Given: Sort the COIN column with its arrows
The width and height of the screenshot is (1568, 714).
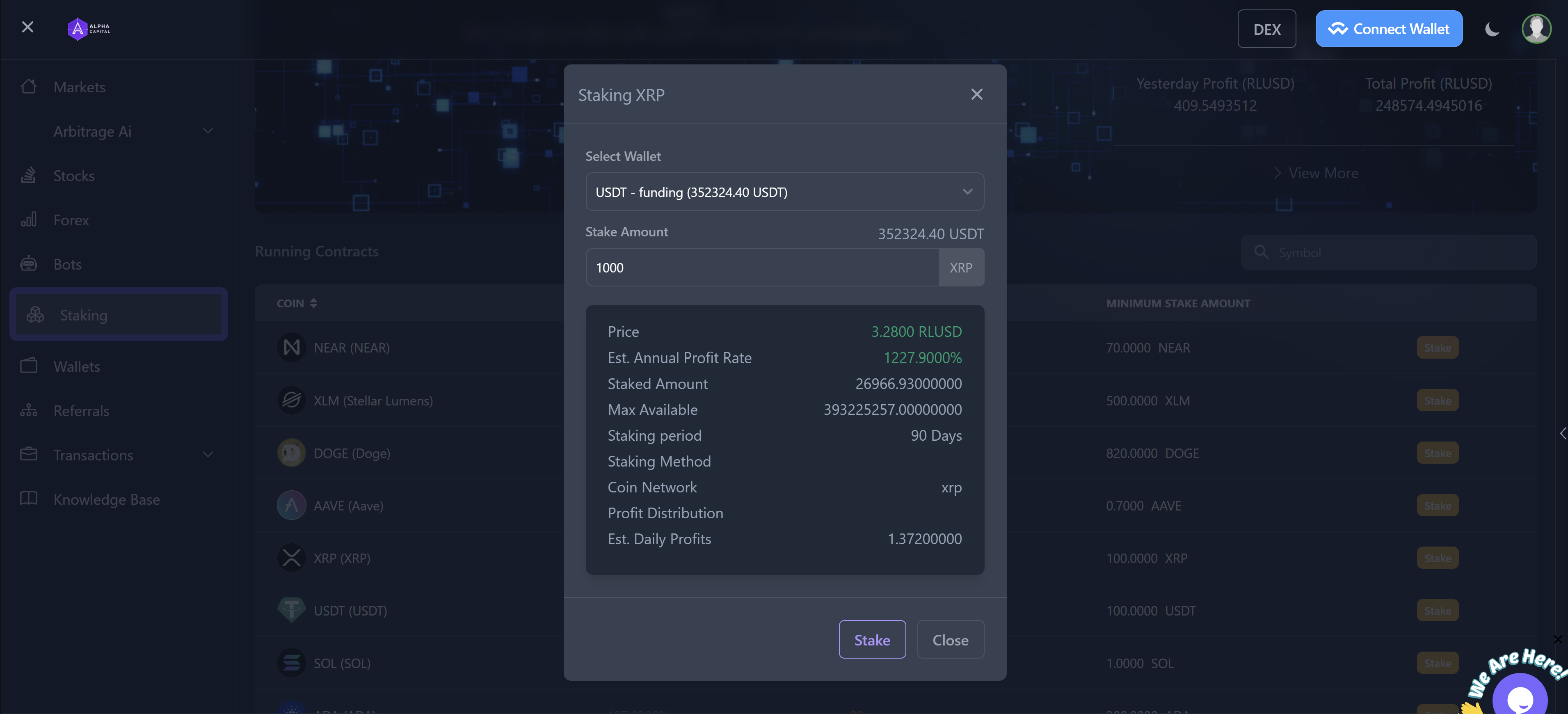Looking at the screenshot, I should (x=315, y=302).
